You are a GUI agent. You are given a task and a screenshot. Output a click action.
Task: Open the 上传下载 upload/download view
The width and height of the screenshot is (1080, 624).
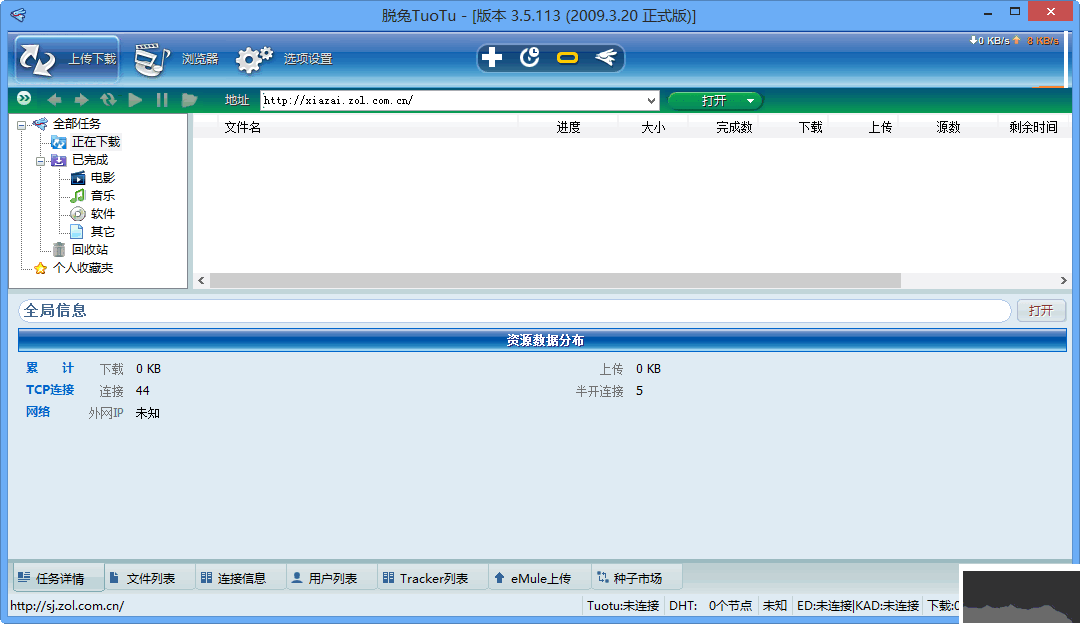coord(67,59)
